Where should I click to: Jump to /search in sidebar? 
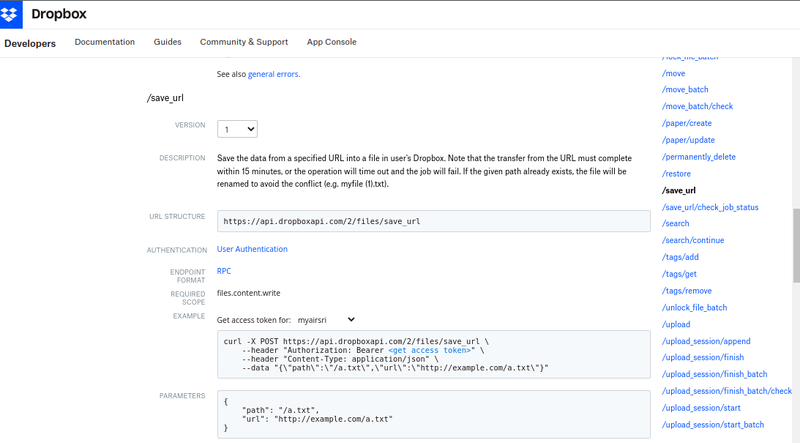point(676,224)
